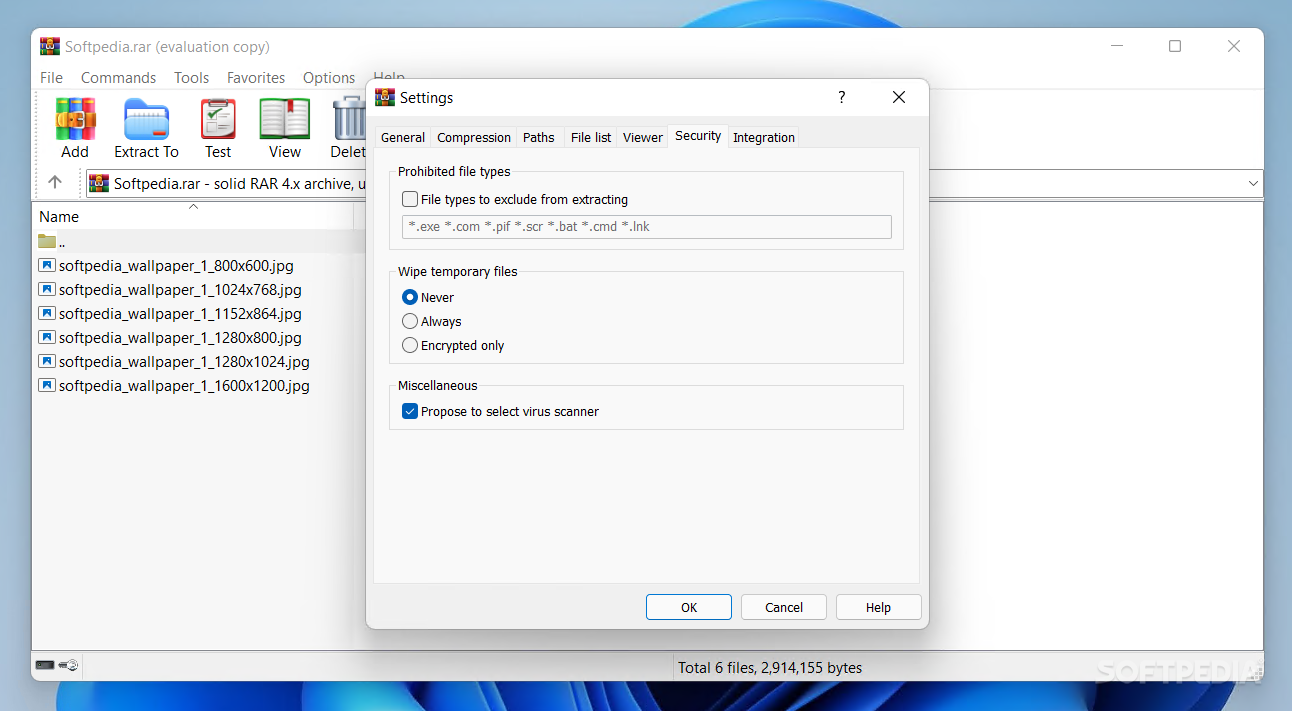The image size is (1292, 711).
Task: Open the Commands menu
Action: [x=118, y=77]
